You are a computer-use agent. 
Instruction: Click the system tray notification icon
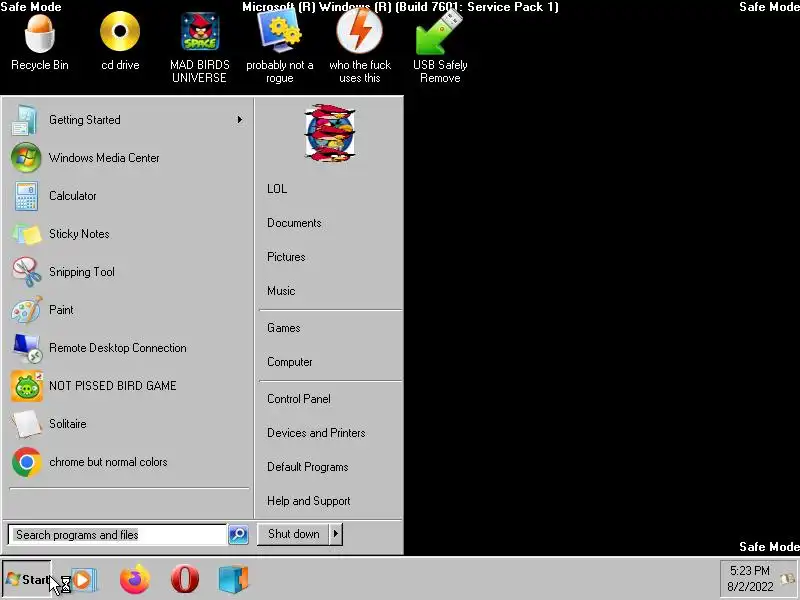788,580
